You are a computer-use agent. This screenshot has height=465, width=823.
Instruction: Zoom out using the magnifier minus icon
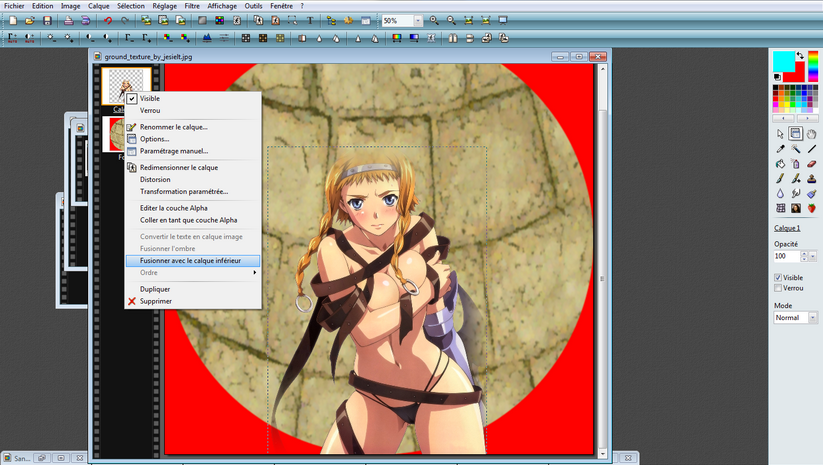coord(451,20)
